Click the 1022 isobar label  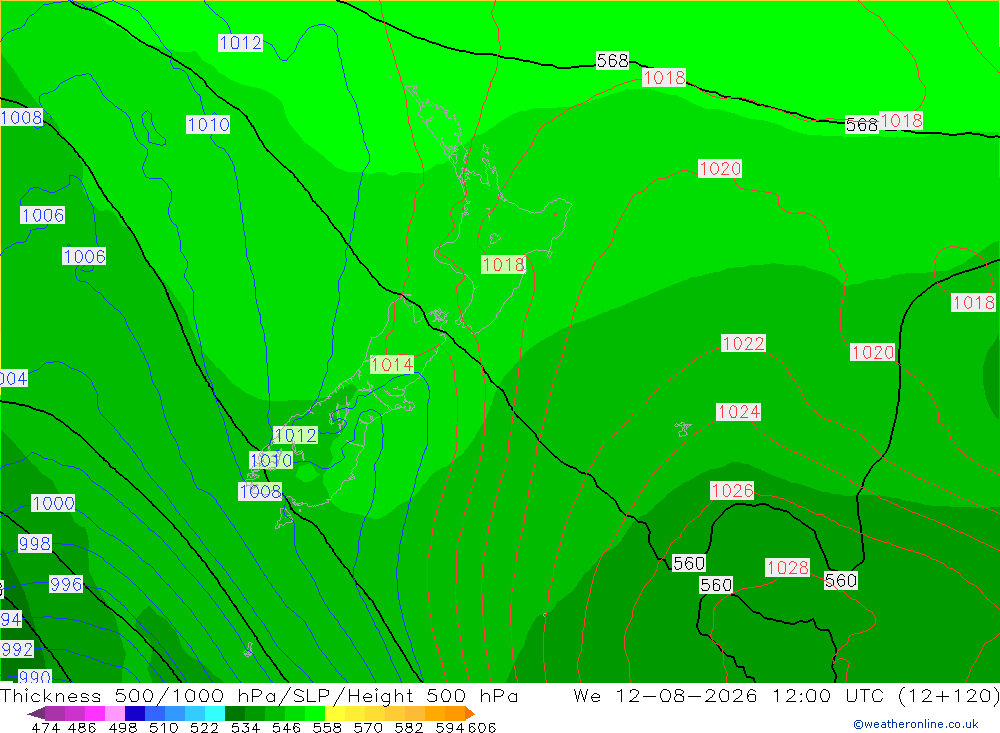click(x=743, y=343)
